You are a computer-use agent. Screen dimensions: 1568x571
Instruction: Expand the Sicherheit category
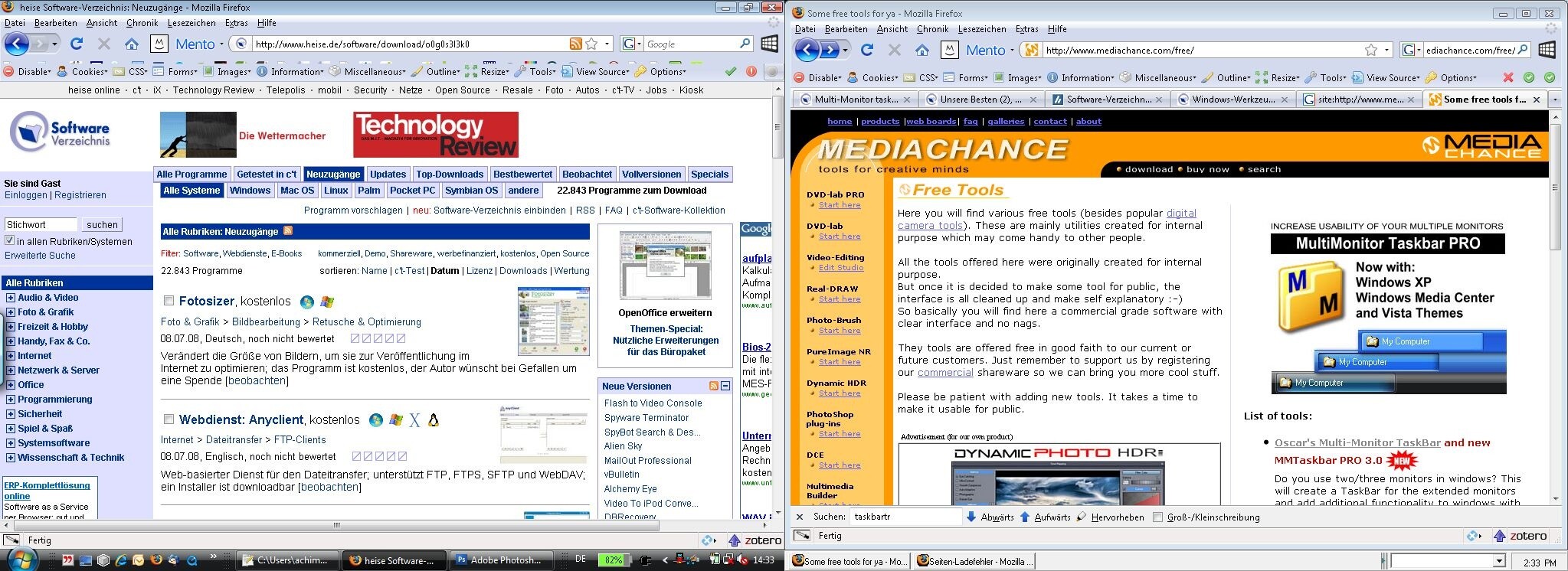[10, 414]
